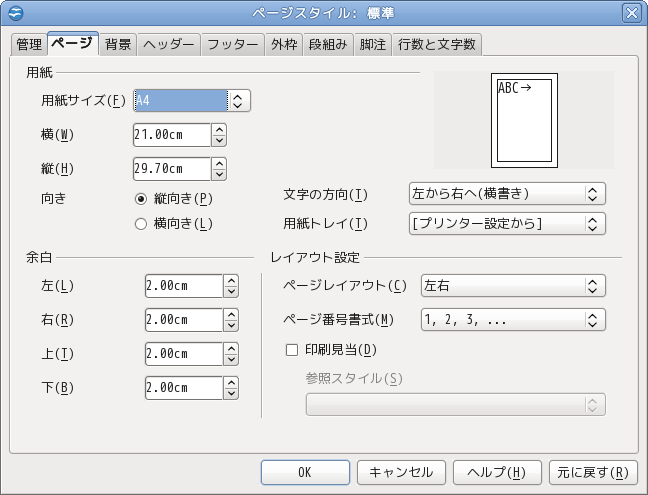Switch to the ヘッダー tab
648x495 pixels.
tap(168, 45)
